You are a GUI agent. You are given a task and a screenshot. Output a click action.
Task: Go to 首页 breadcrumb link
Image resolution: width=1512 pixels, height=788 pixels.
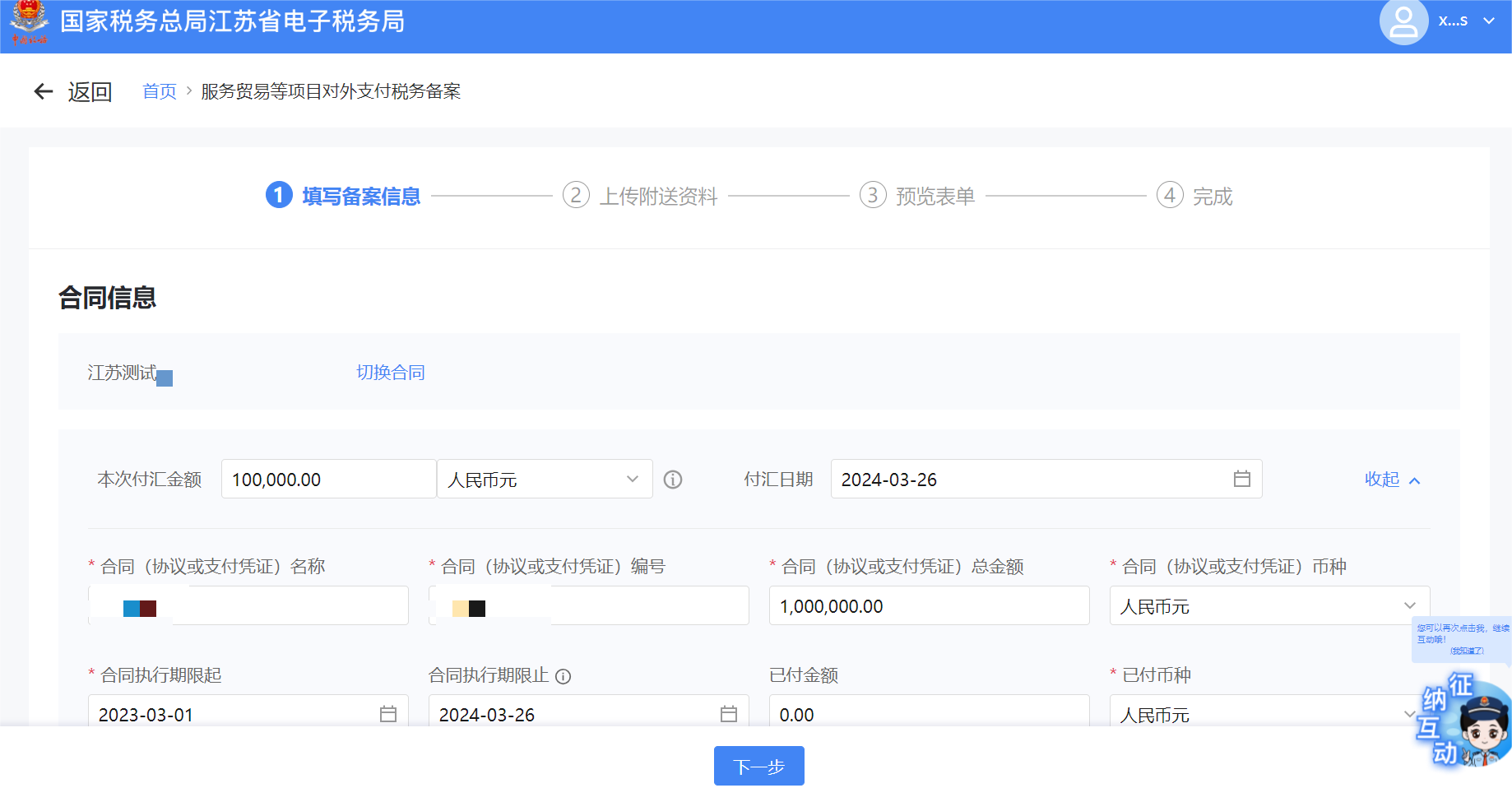point(160,91)
